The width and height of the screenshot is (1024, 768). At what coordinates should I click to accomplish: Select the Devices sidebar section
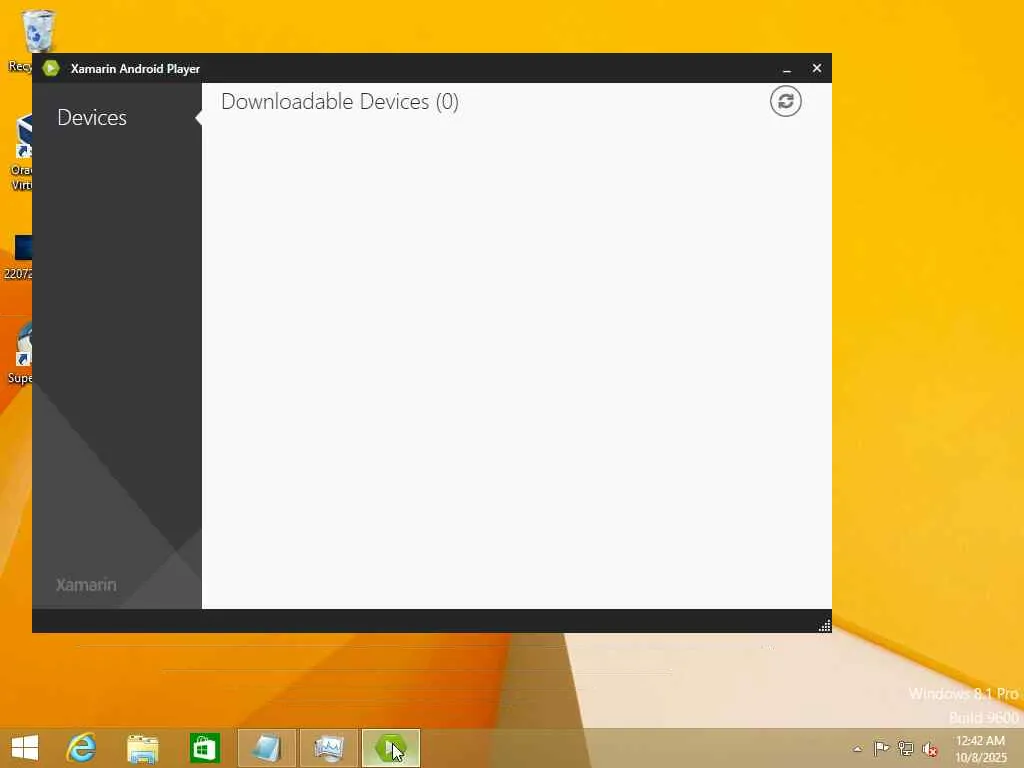click(x=92, y=118)
